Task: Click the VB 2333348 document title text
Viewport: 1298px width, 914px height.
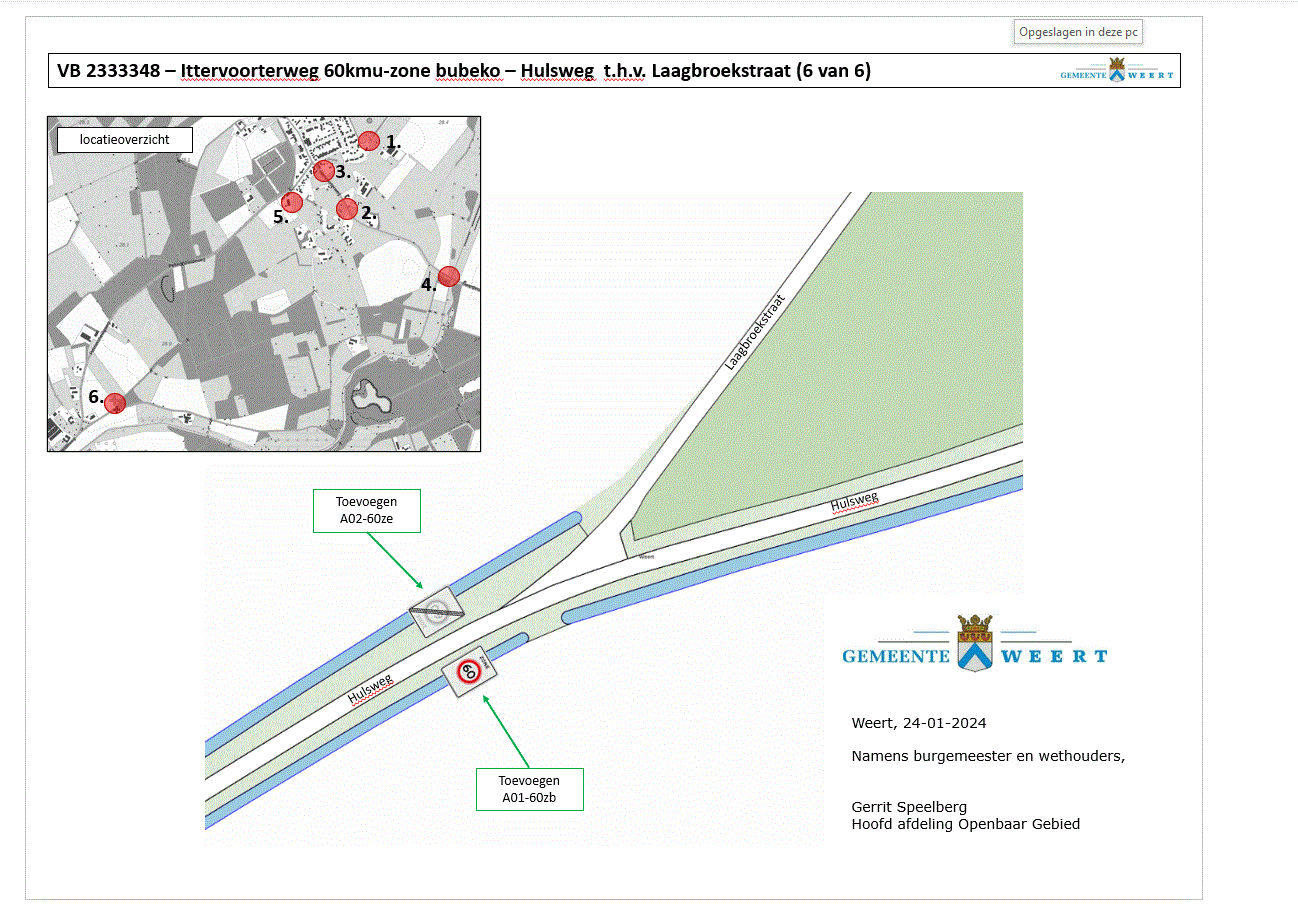Action: tap(464, 71)
